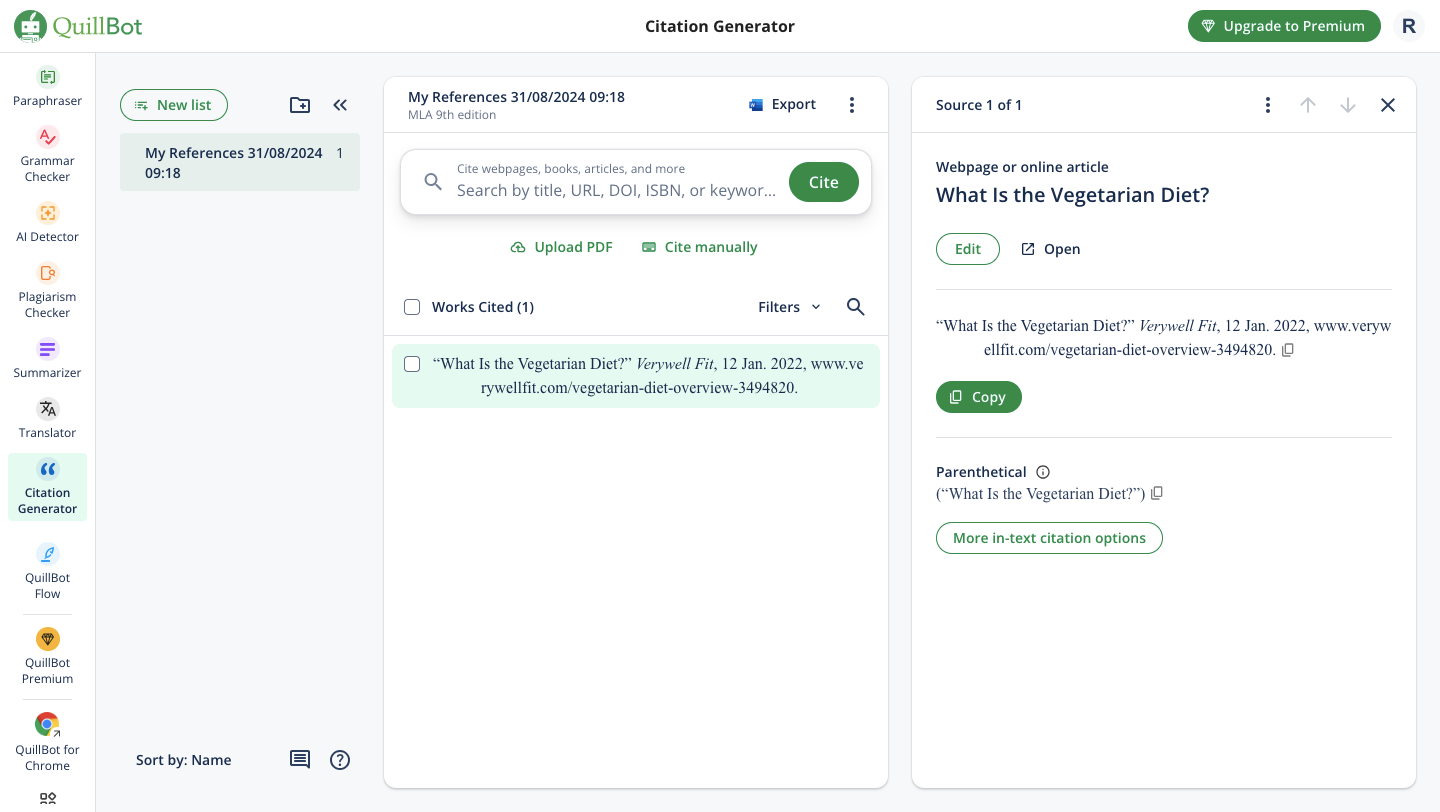Open the Plagiarism Checker tool
Image resolution: width=1440 pixels, height=812 pixels.
[x=47, y=290]
